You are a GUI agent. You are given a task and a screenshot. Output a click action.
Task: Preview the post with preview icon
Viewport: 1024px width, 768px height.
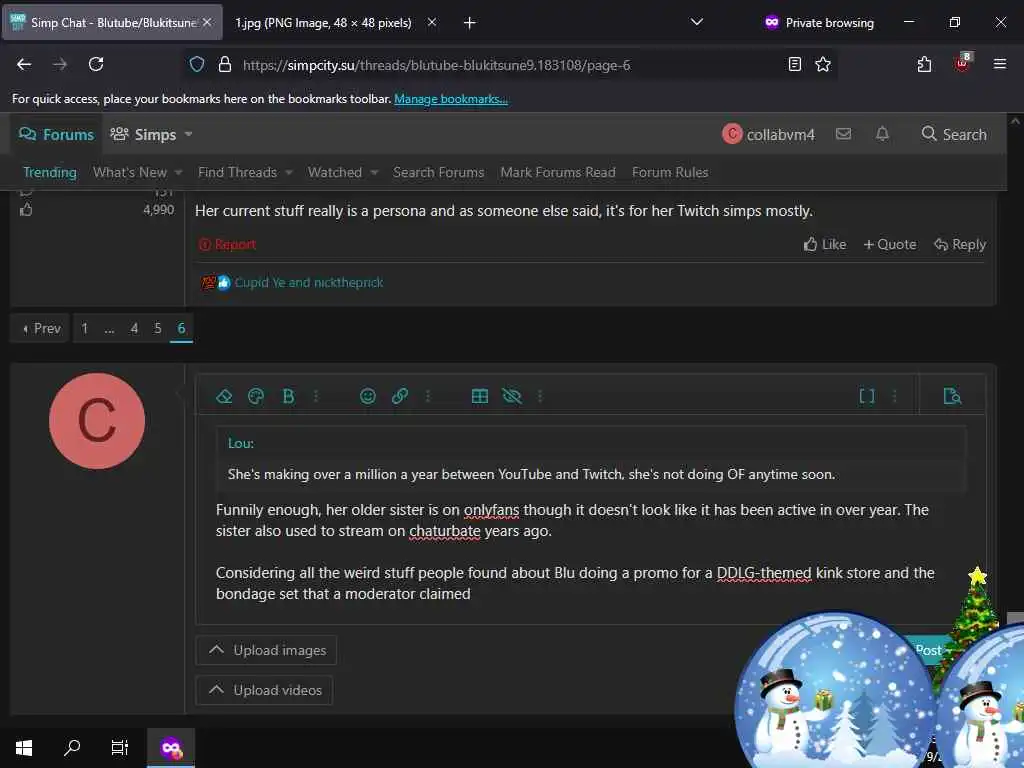click(952, 396)
